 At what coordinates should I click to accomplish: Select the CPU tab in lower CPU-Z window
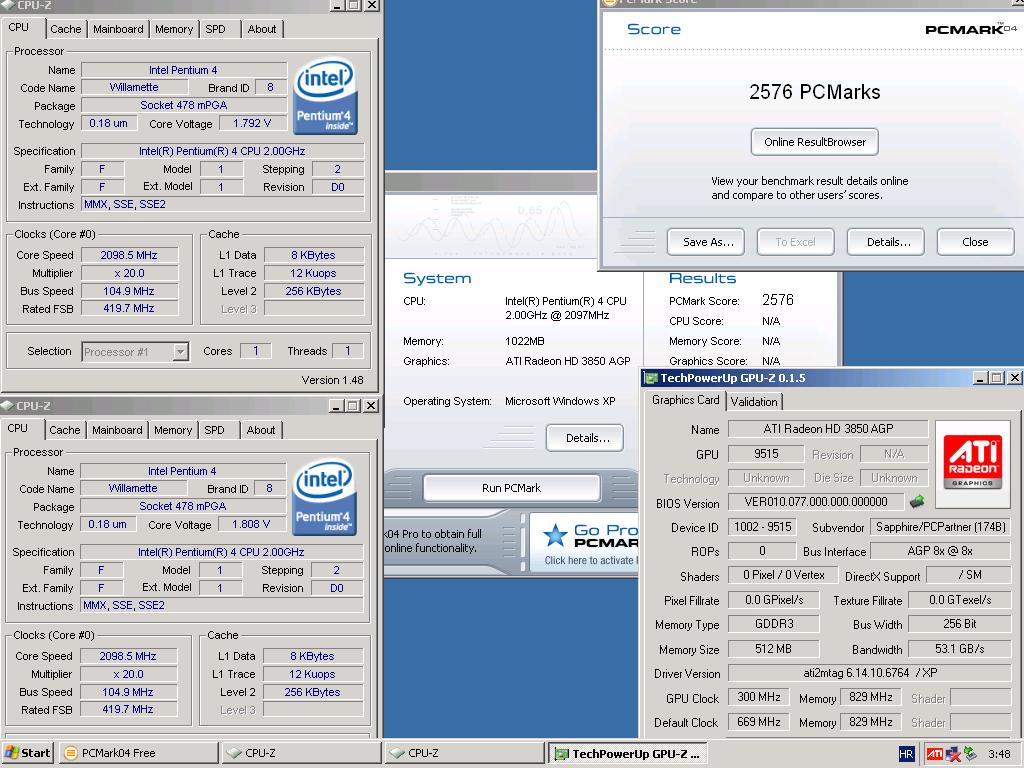click(18, 428)
